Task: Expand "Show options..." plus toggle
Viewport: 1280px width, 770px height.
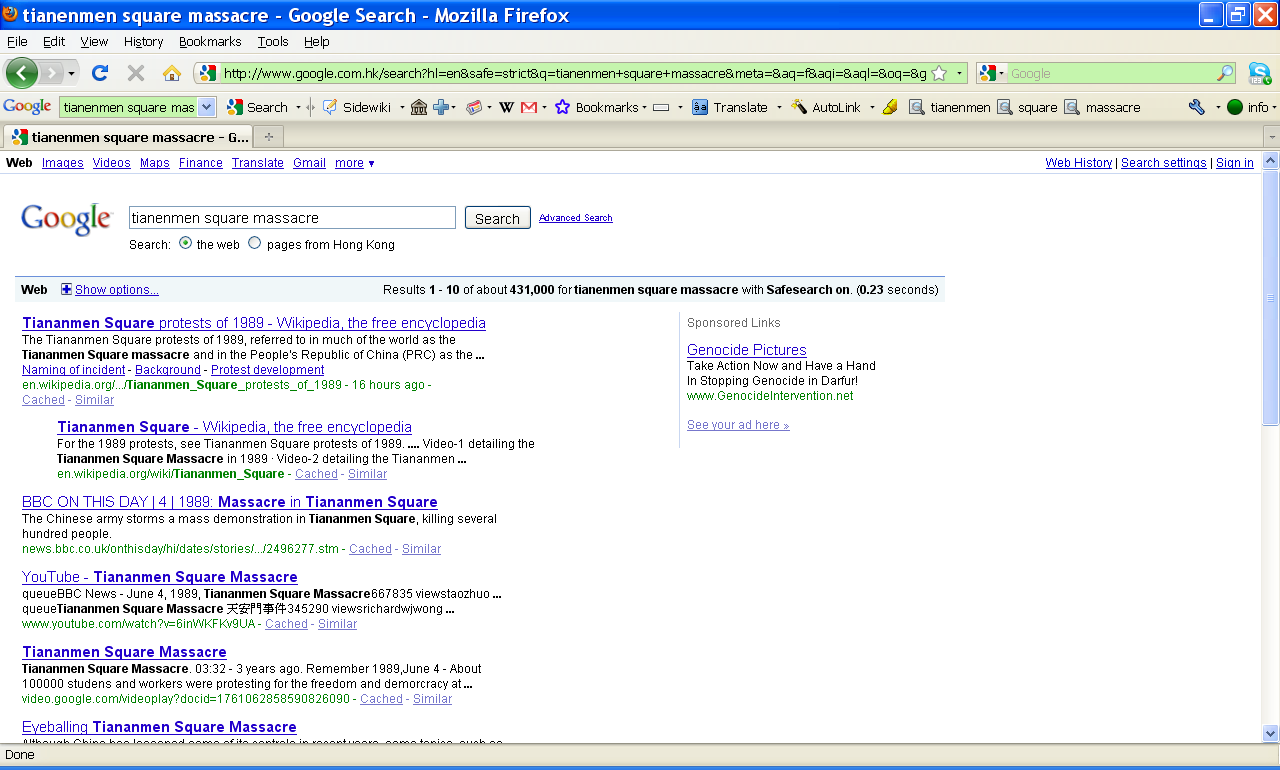Action: 67,290
